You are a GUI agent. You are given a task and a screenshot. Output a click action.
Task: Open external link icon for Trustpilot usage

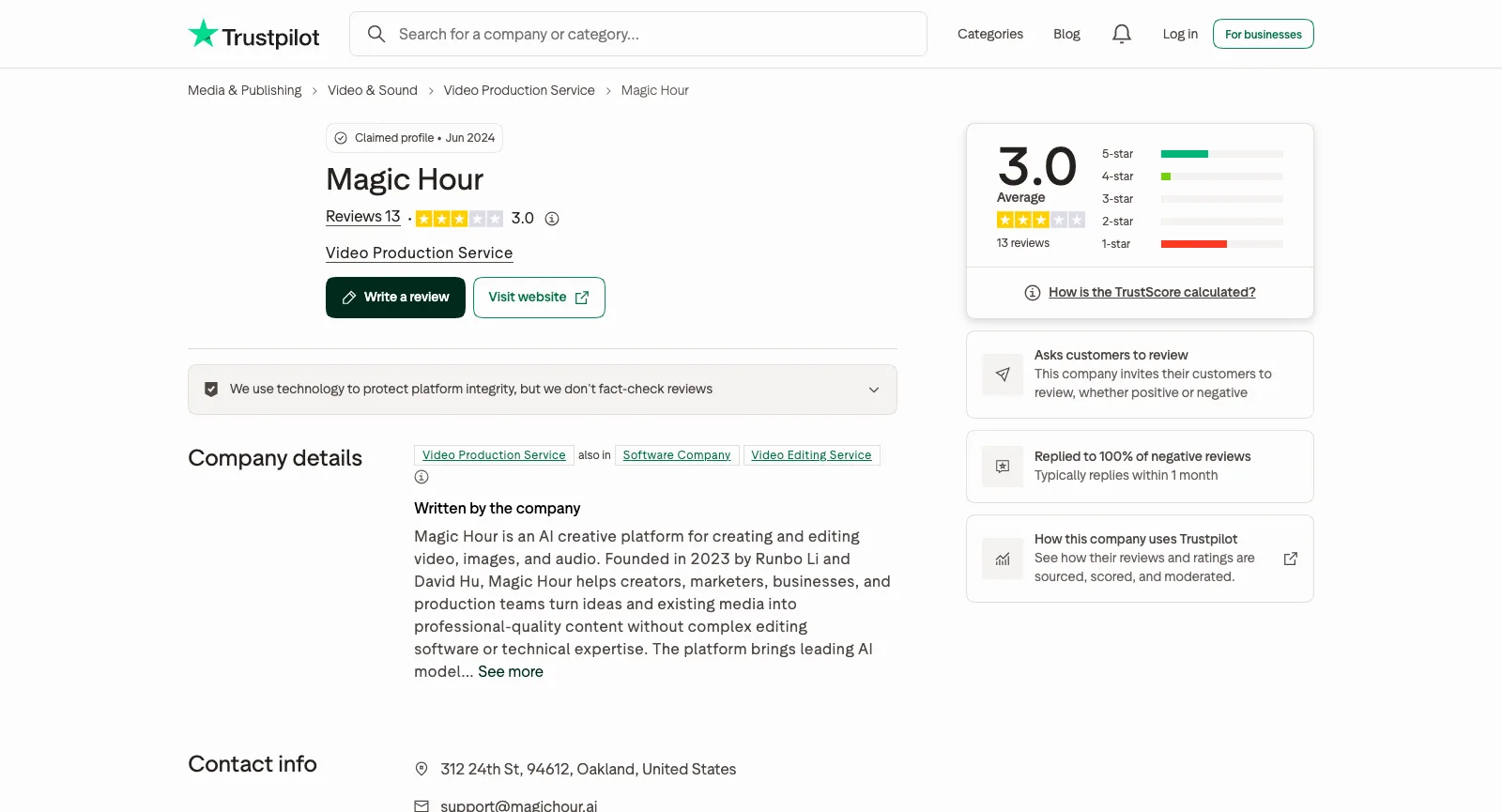1291,559
